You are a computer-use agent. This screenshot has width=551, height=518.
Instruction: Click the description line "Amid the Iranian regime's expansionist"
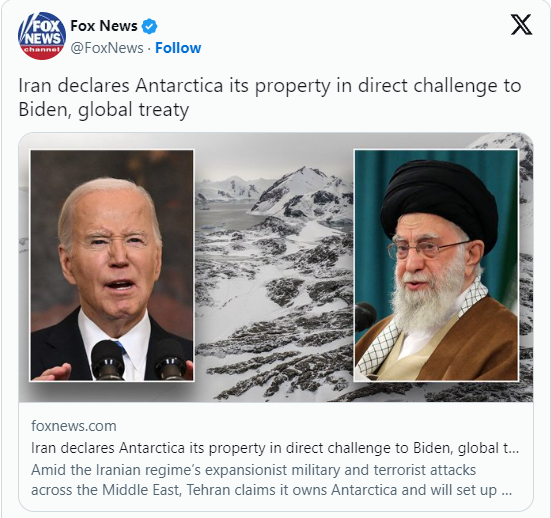[x=253, y=470]
